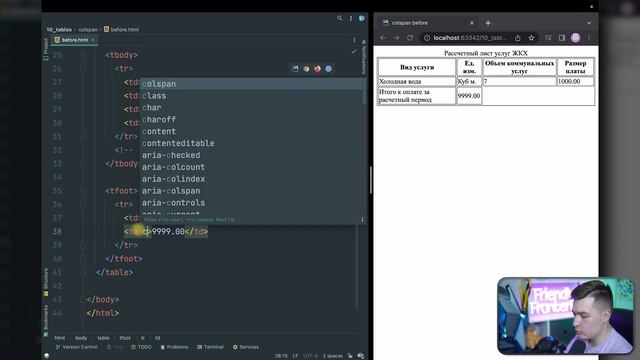Open the Structure tool window
Viewport: 640px width, 360px height.
pyautogui.click(x=46, y=282)
